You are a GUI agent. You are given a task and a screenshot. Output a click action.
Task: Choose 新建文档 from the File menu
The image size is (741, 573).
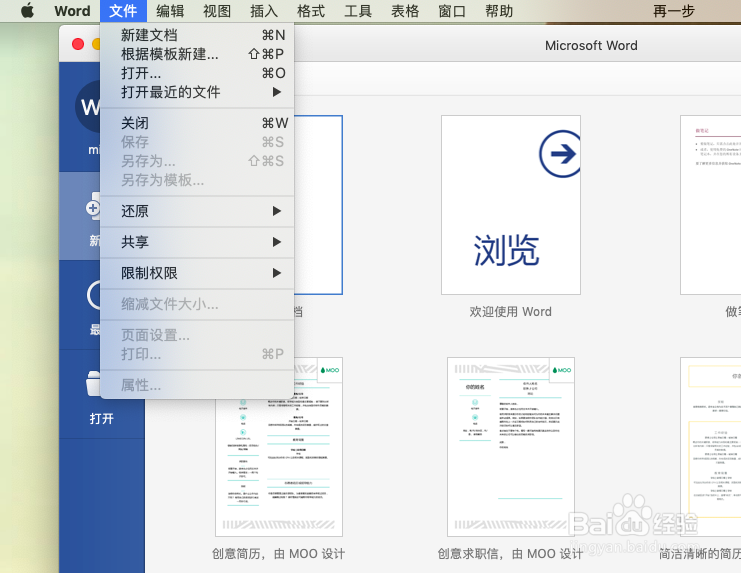coord(197,35)
